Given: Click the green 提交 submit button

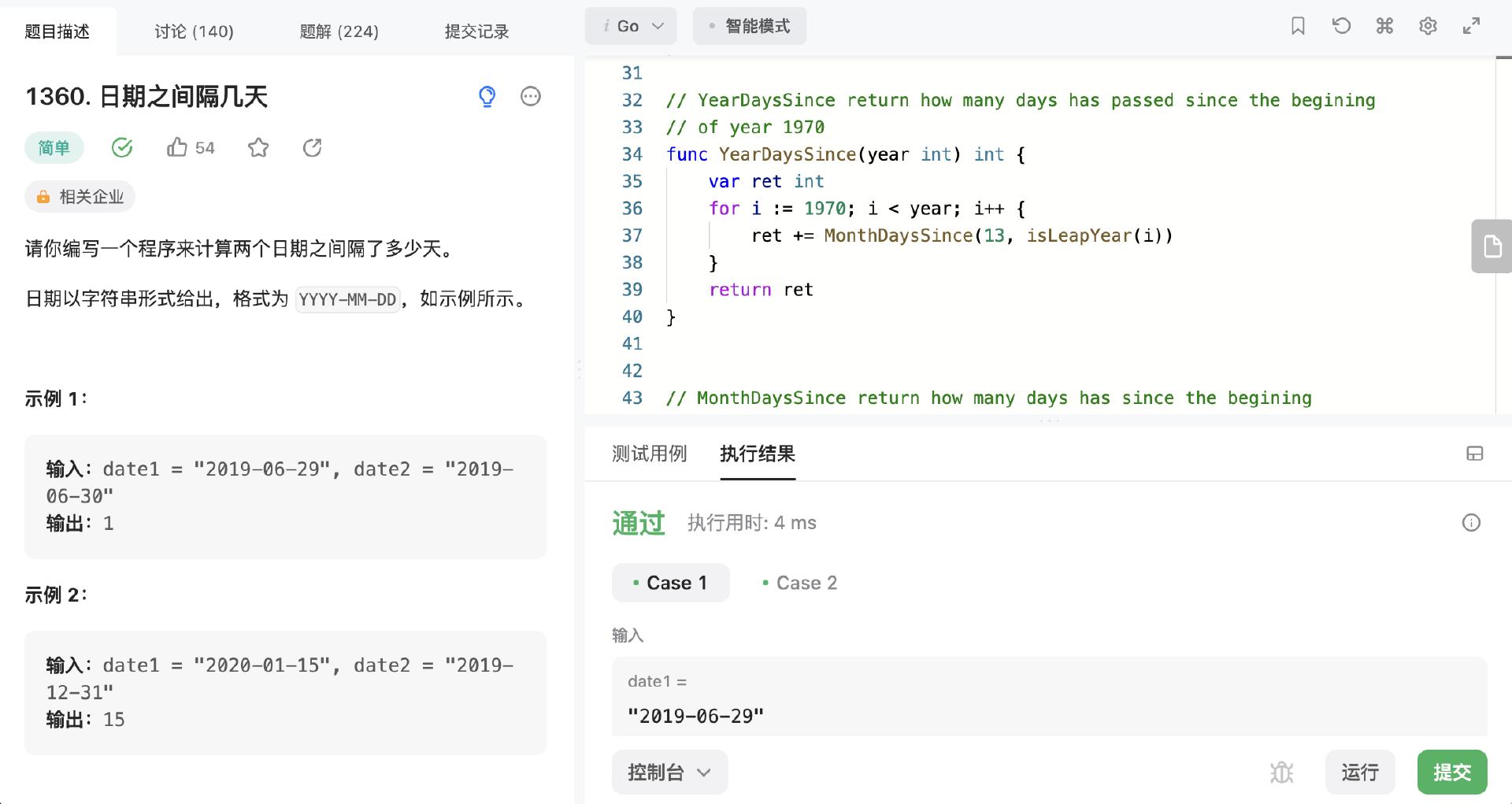Looking at the screenshot, I should point(1451,772).
